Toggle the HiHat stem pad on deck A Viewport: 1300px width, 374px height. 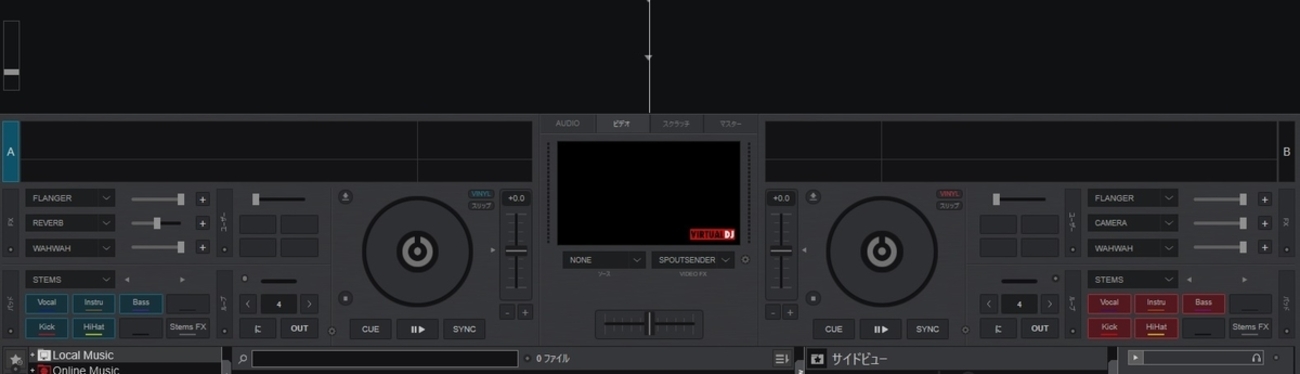pyautogui.click(x=94, y=327)
